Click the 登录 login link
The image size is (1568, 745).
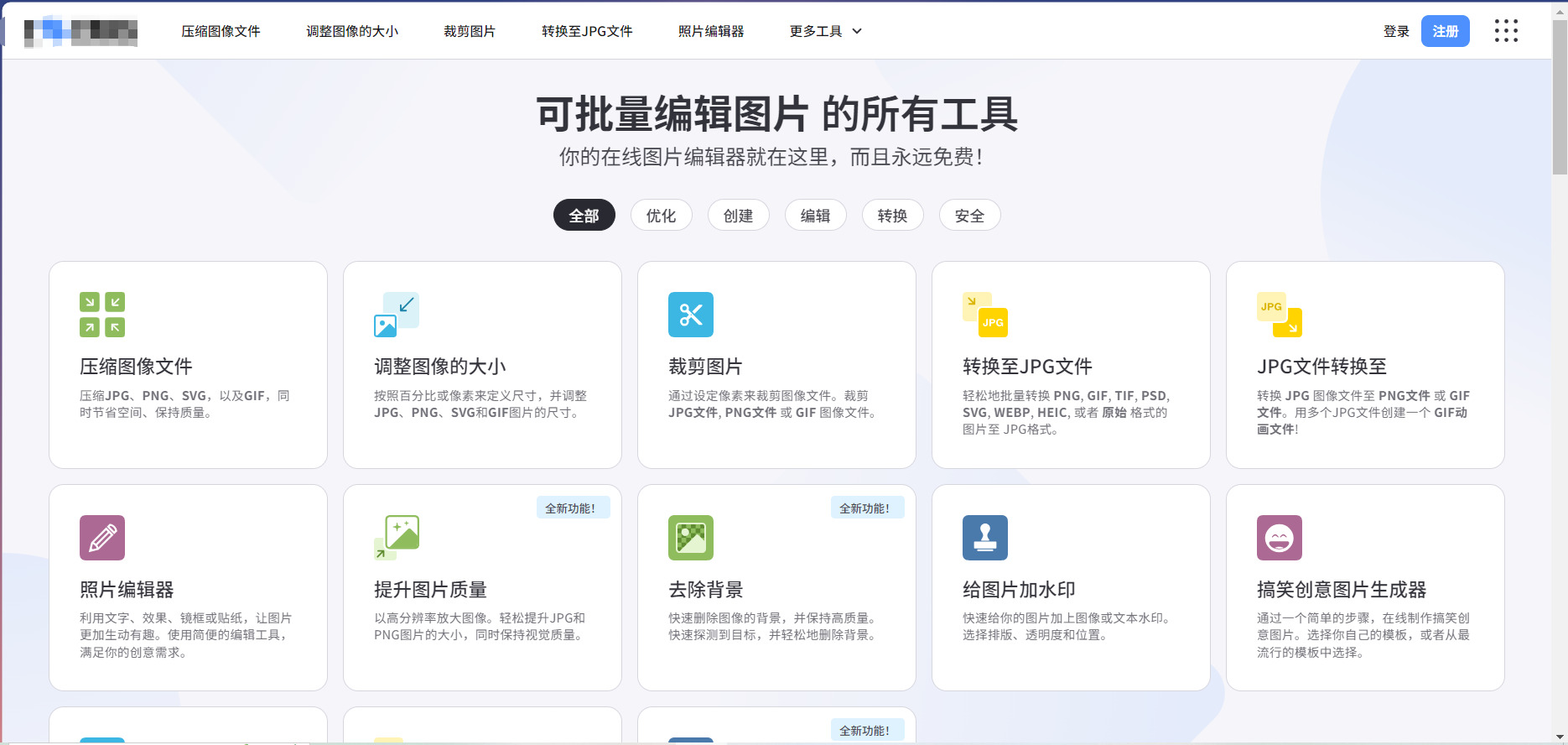click(x=1396, y=31)
